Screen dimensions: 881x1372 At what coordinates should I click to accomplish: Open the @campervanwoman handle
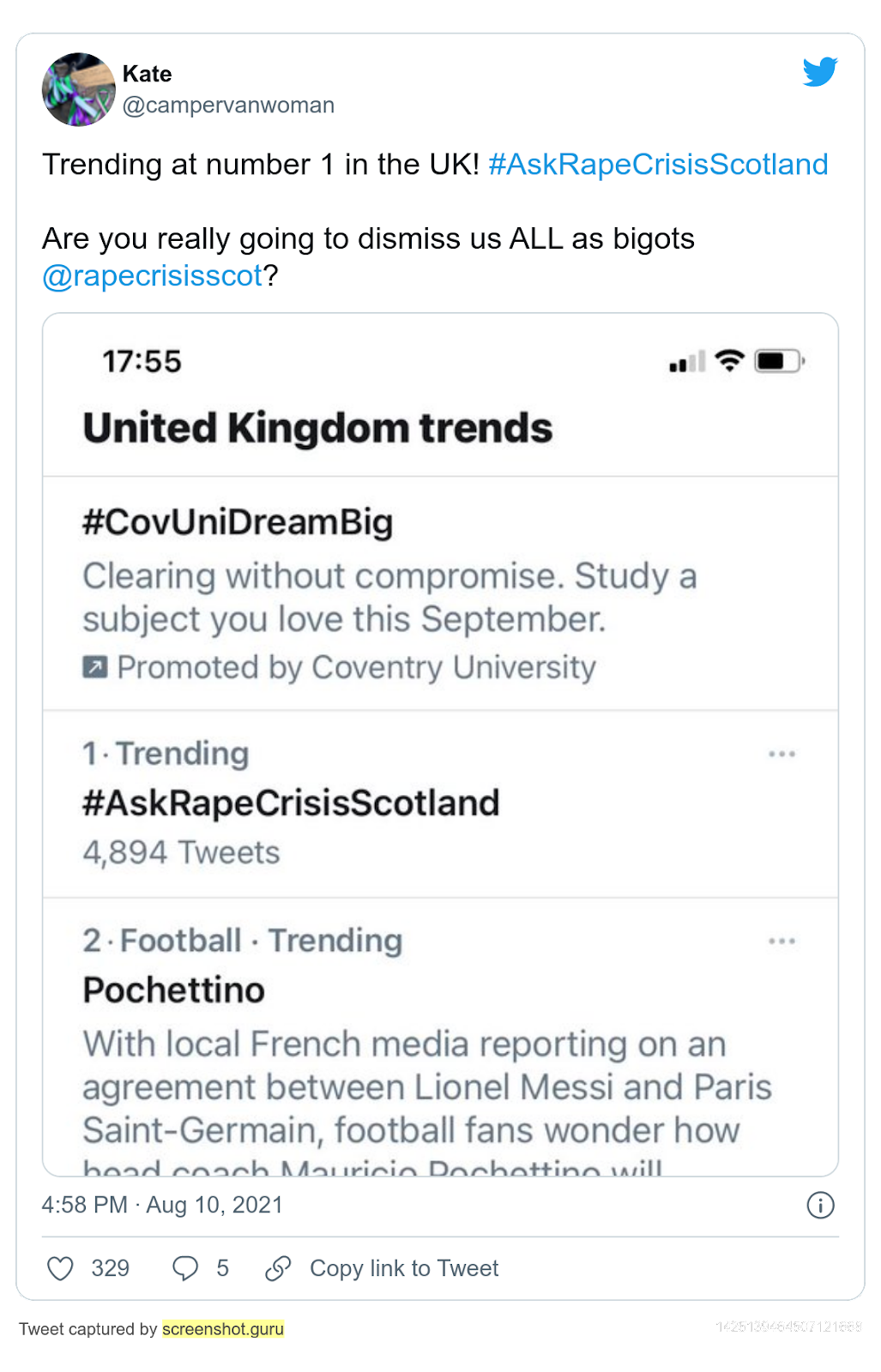(228, 105)
